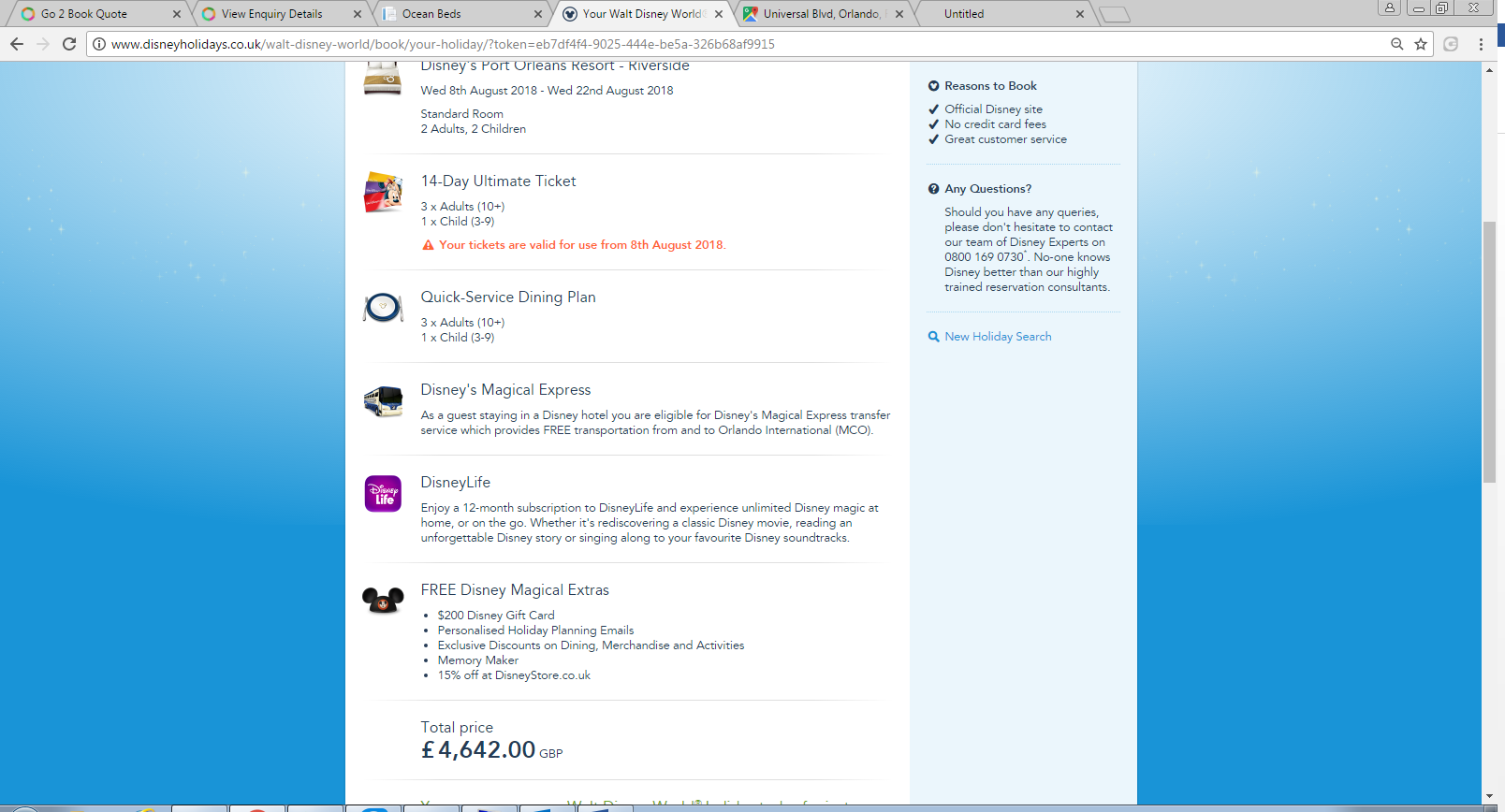Viewport: 1505px width, 812px height.
Task: View site information icon in address bar
Action: (99, 44)
